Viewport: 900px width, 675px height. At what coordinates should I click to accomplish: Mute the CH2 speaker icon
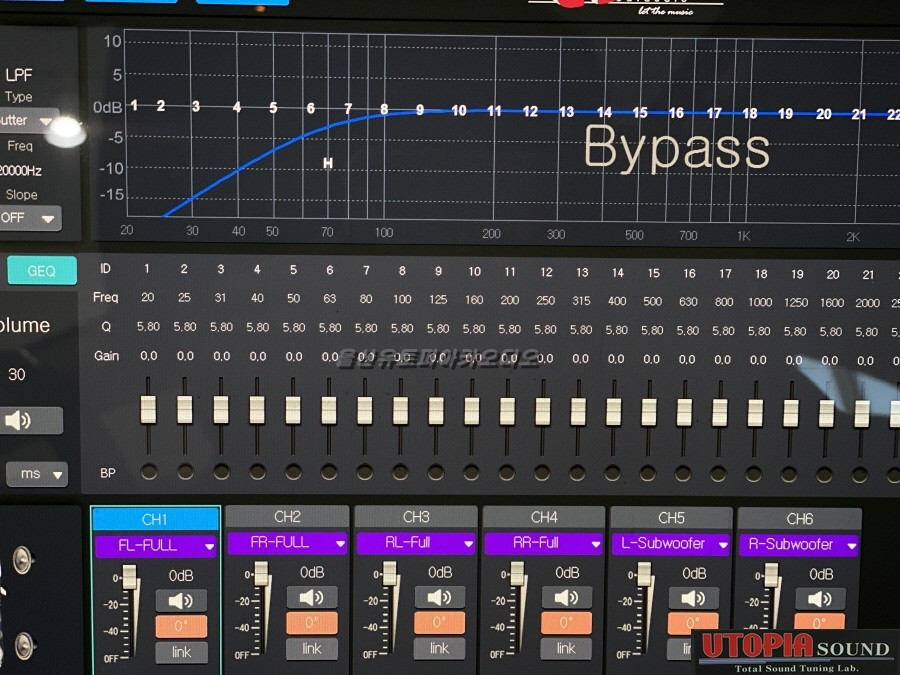(311, 597)
